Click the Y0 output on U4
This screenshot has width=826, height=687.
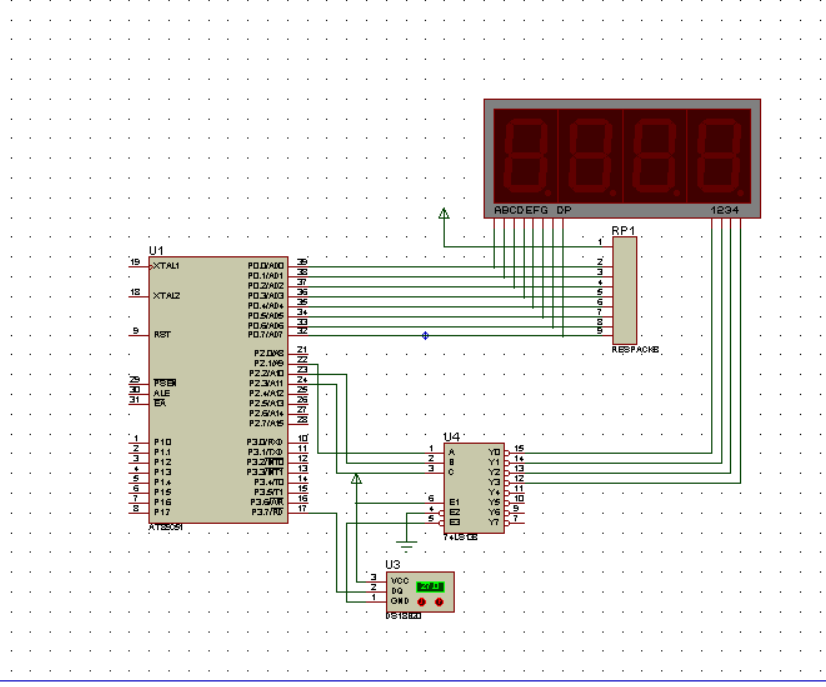pyautogui.click(x=494, y=453)
